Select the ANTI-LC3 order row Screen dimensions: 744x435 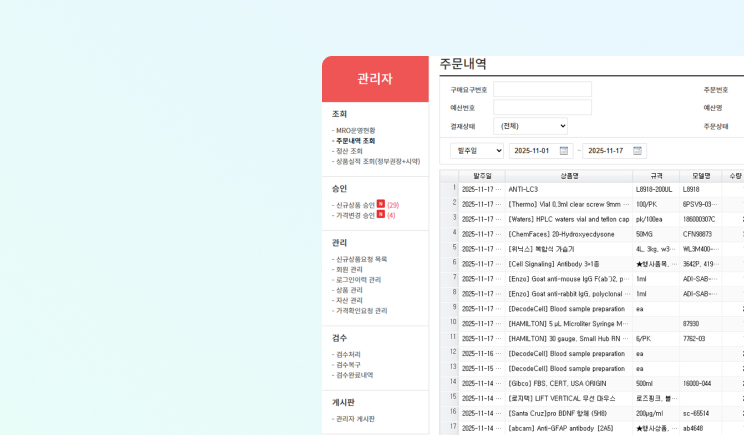click(x=592, y=189)
